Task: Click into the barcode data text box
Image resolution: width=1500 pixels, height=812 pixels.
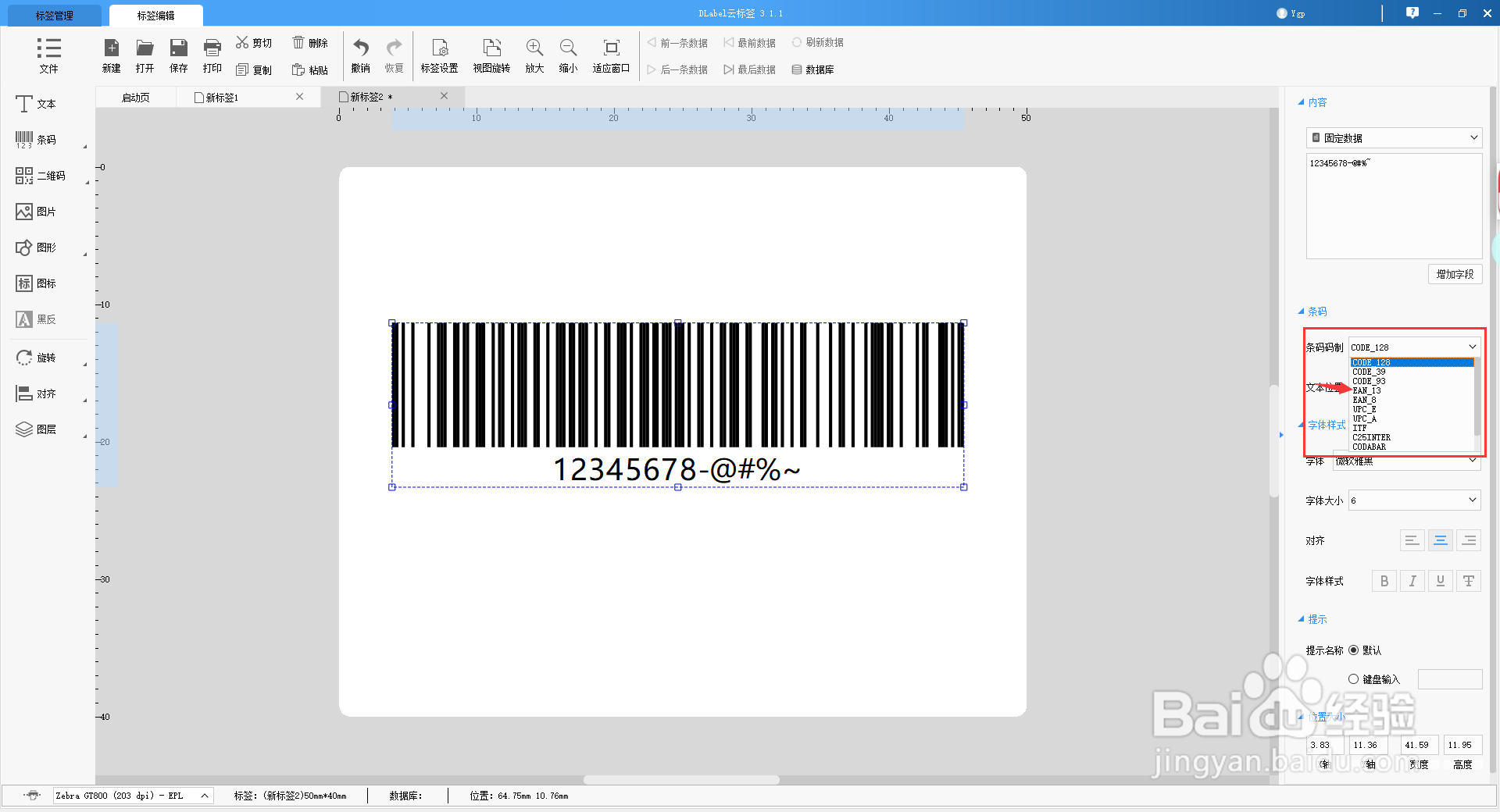Action: (1394, 206)
